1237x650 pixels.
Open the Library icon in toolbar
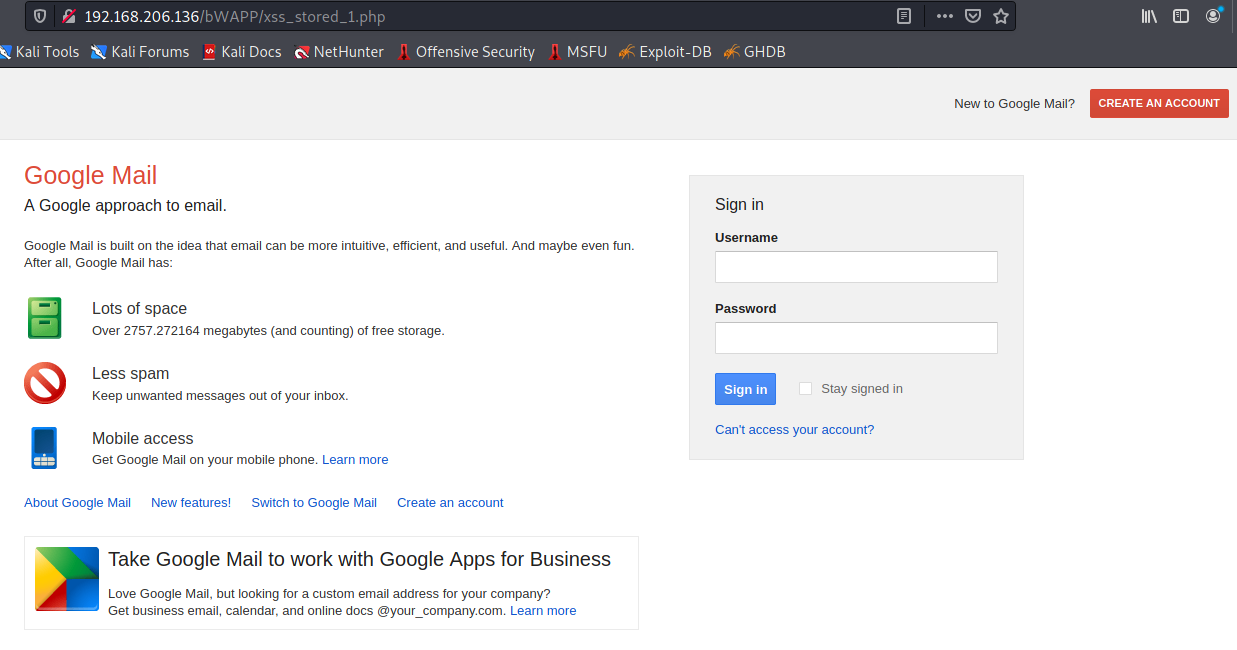tap(1149, 16)
